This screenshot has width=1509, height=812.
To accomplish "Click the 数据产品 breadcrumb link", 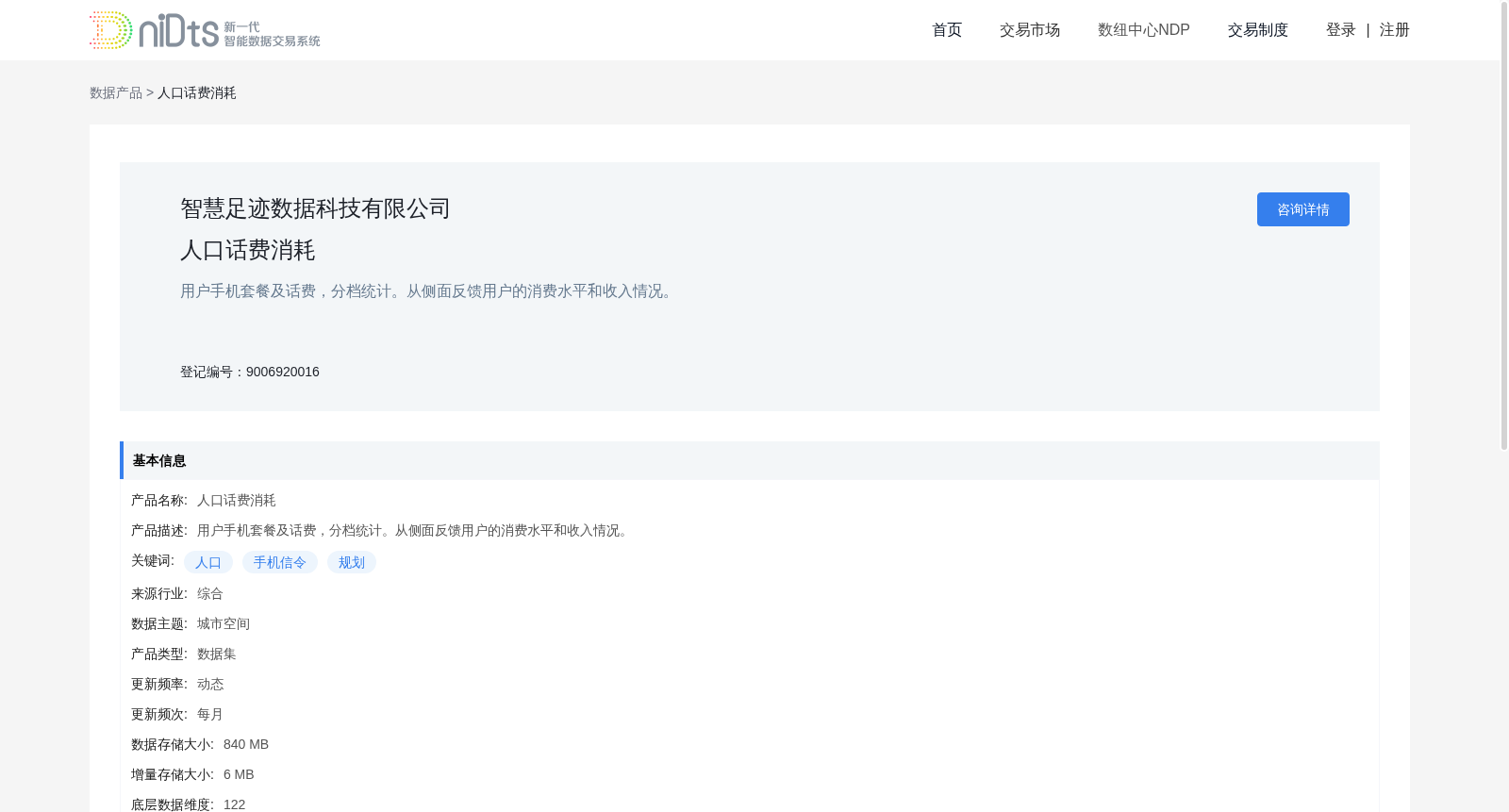I will pos(116,92).
